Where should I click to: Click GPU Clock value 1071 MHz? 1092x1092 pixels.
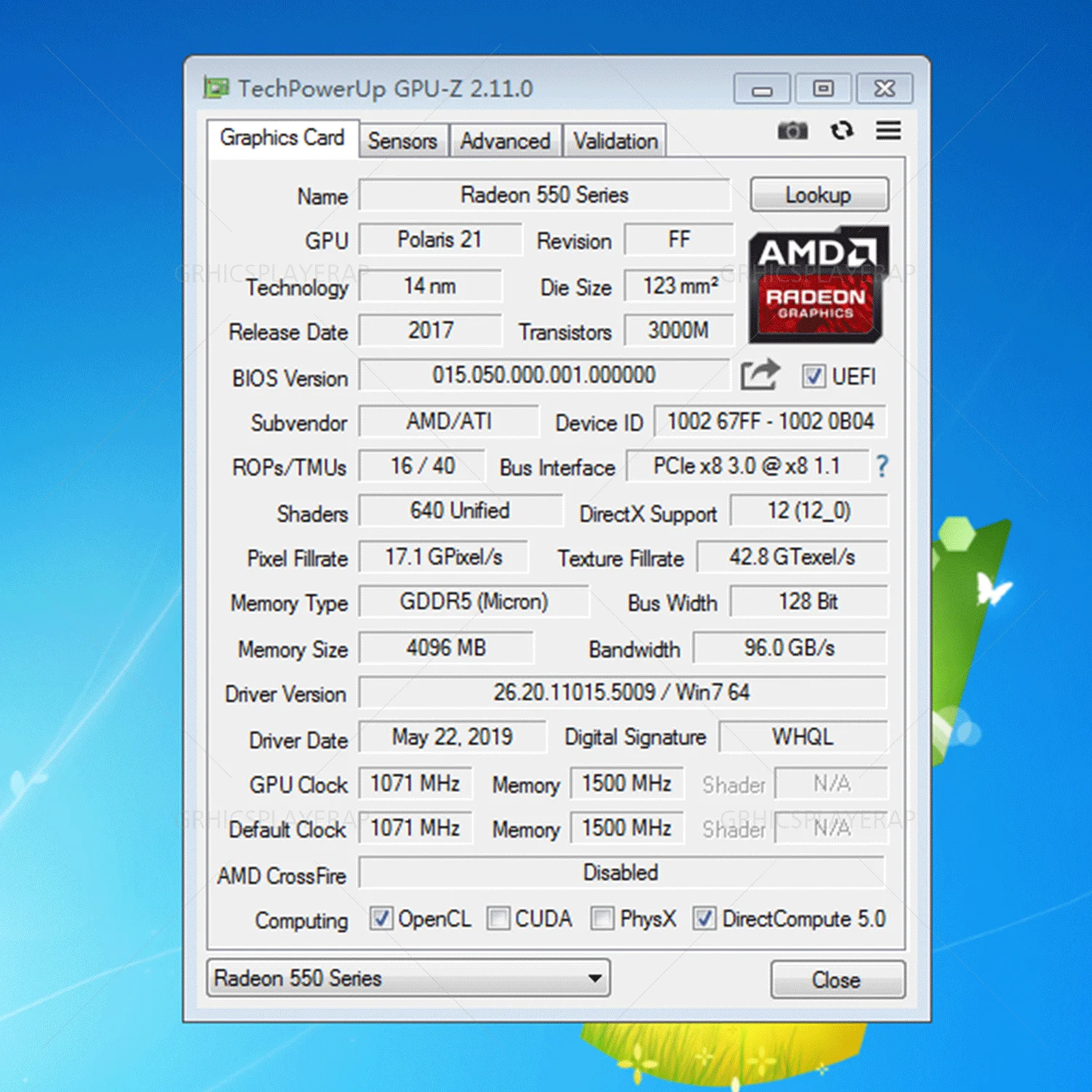click(415, 783)
